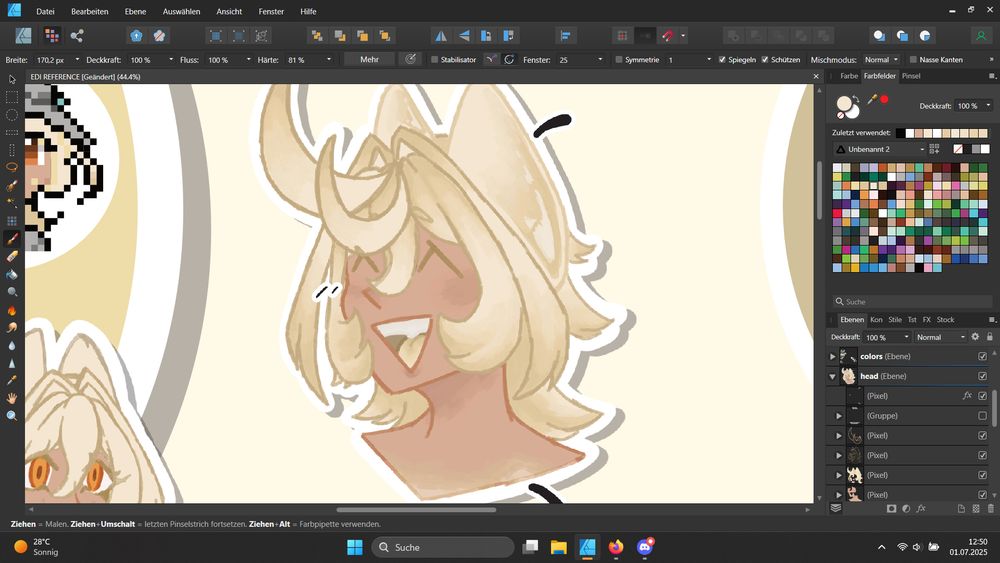Hide the (Pixel) layer that has fx
Screen dimensions: 1000x563
(x=982, y=396)
